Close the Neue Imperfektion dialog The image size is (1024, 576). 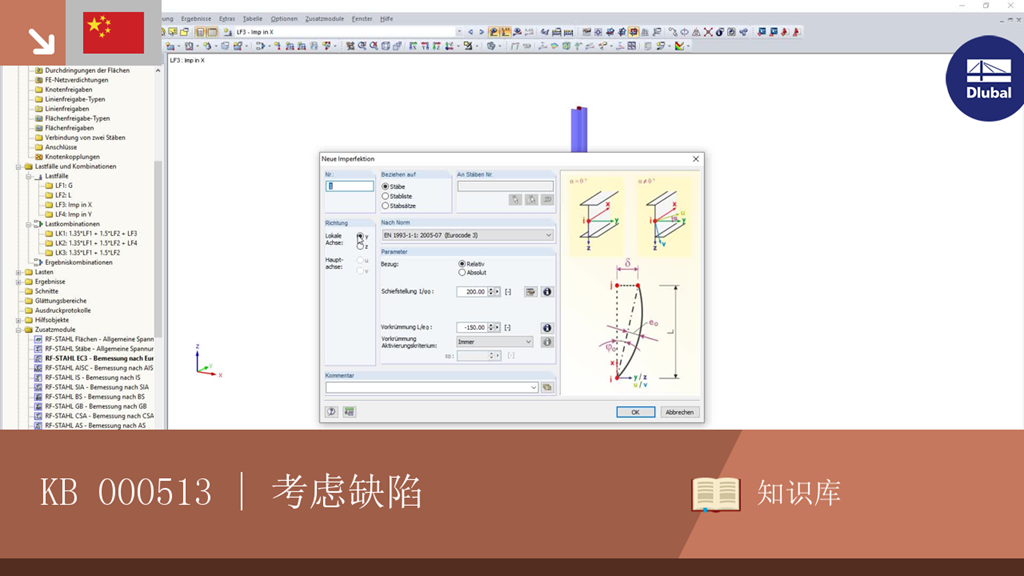click(x=696, y=159)
